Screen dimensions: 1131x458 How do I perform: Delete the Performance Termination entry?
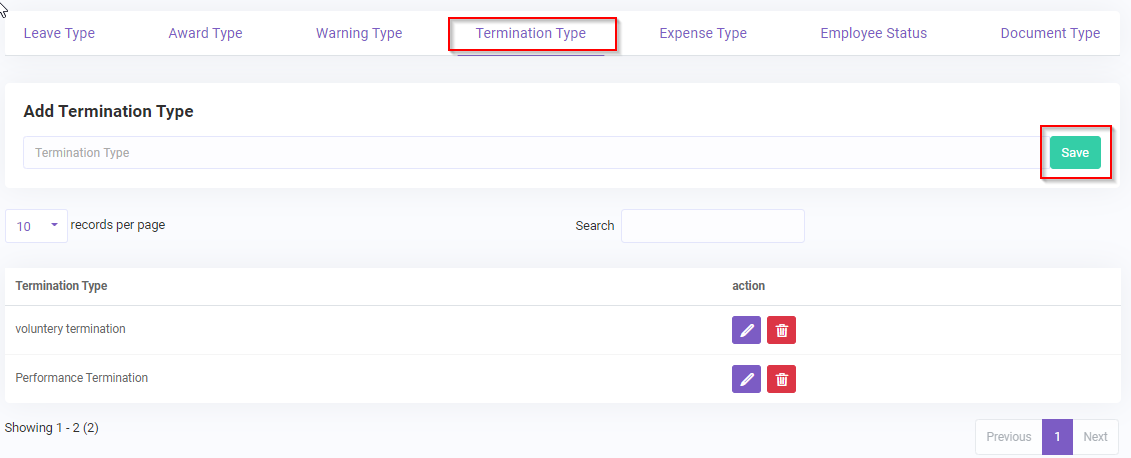(x=781, y=379)
